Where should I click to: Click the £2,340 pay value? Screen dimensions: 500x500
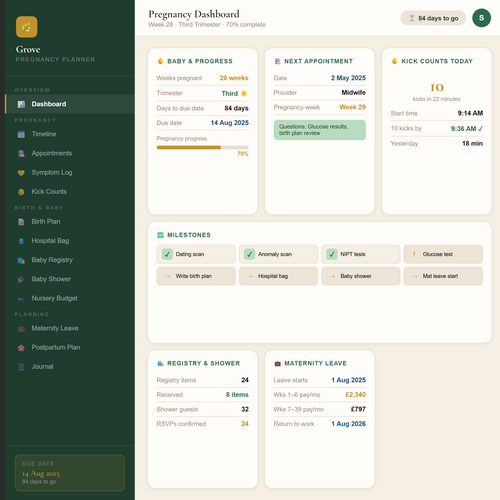click(x=356, y=395)
